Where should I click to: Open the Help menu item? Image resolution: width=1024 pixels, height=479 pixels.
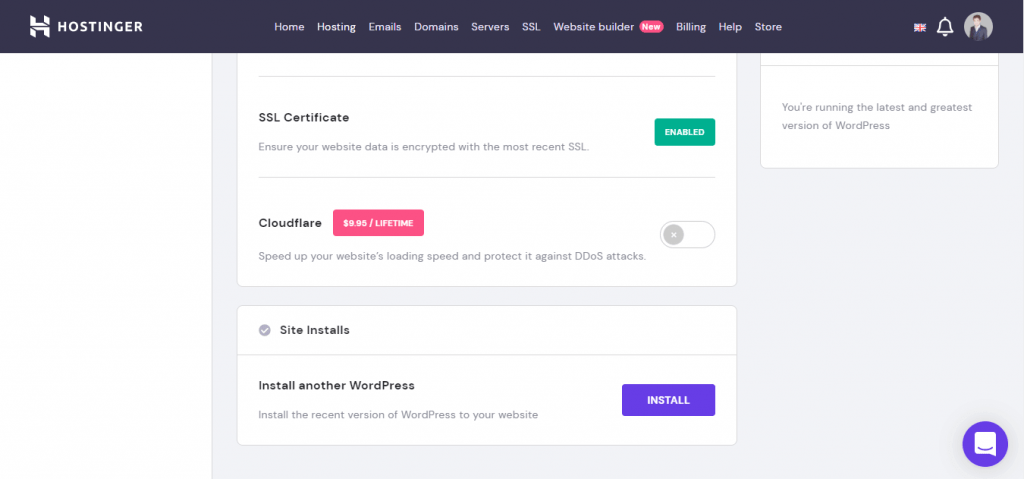point(730,27)
